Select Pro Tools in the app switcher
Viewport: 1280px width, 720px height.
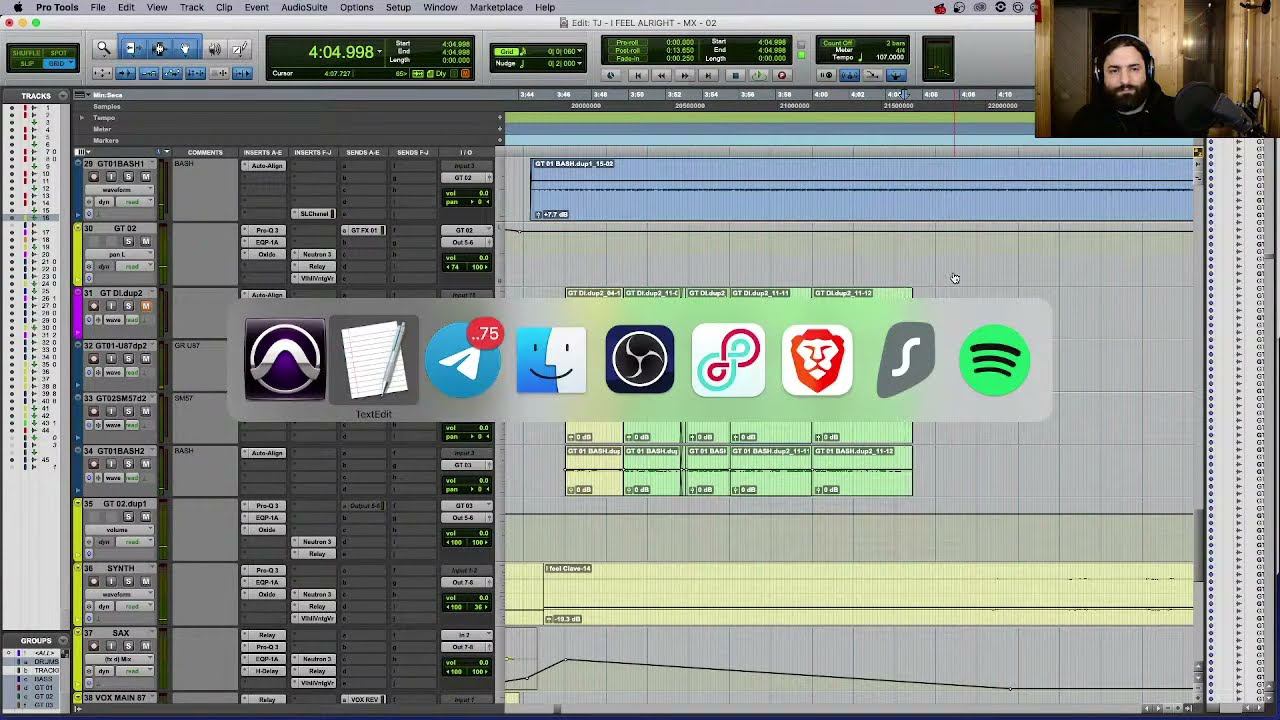tap(285, 359)
